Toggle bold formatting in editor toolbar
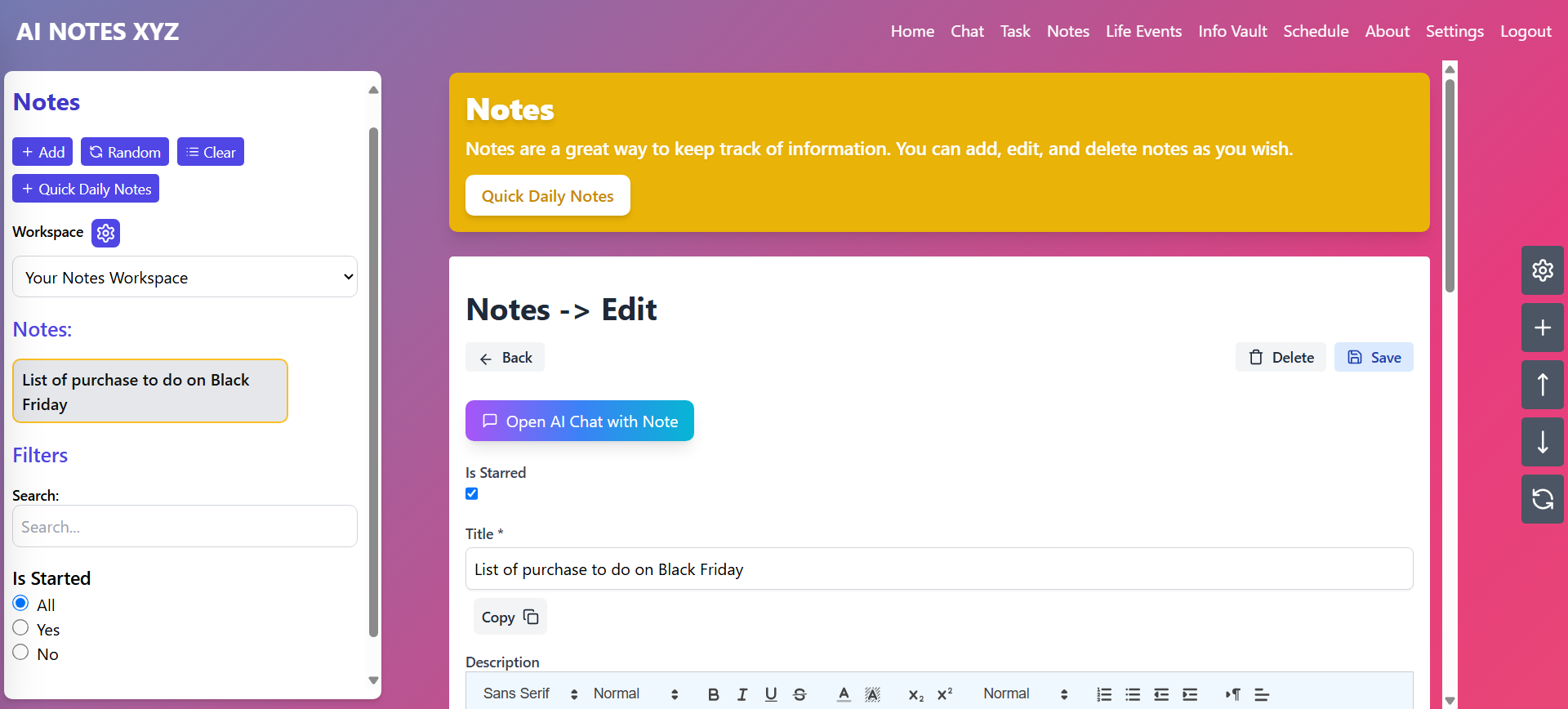The image size is (1568, 709). tap(713, 694)
